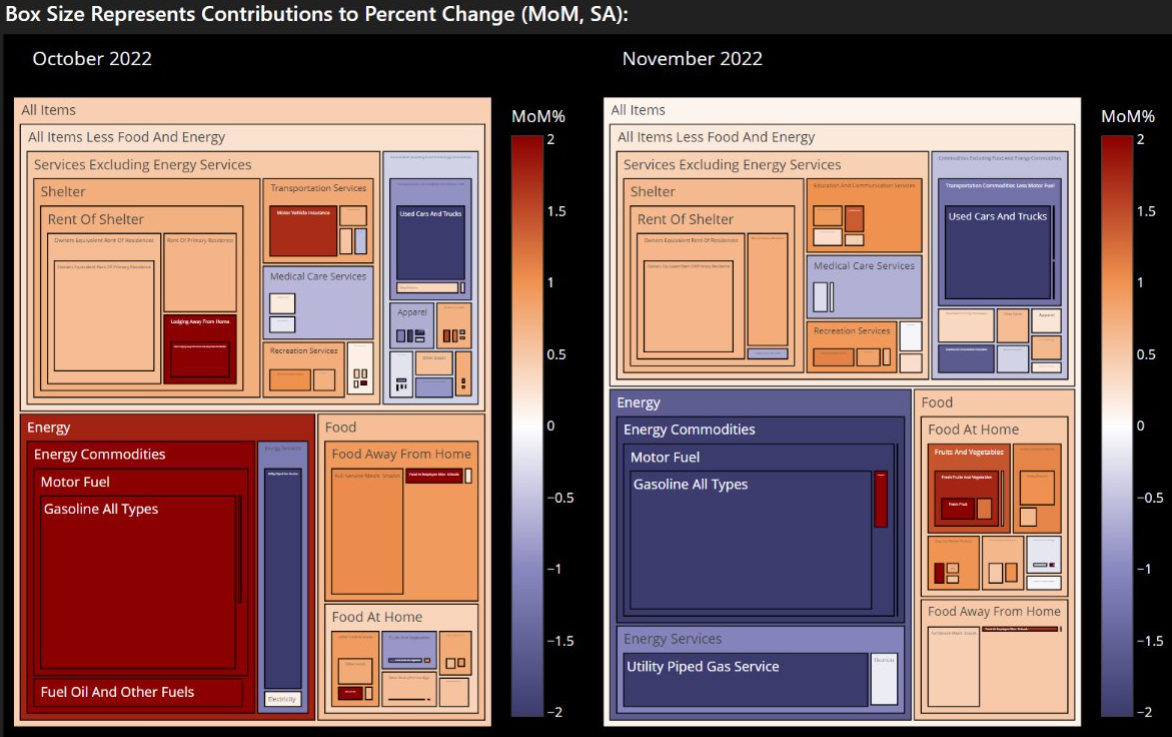Click the Utility Piped Gas Service box

pyautogui.click(x=745, y=679)
